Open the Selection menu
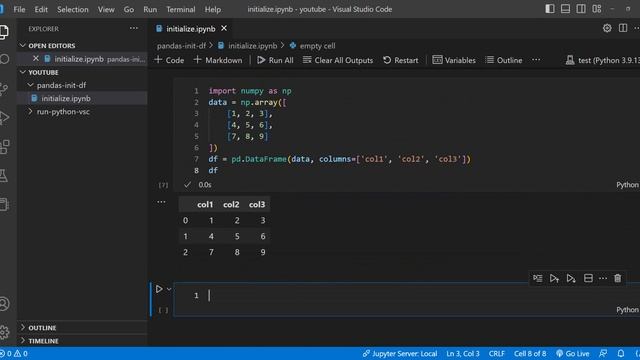This screenshot has width=640, height=360. click(x=73, y=9)
